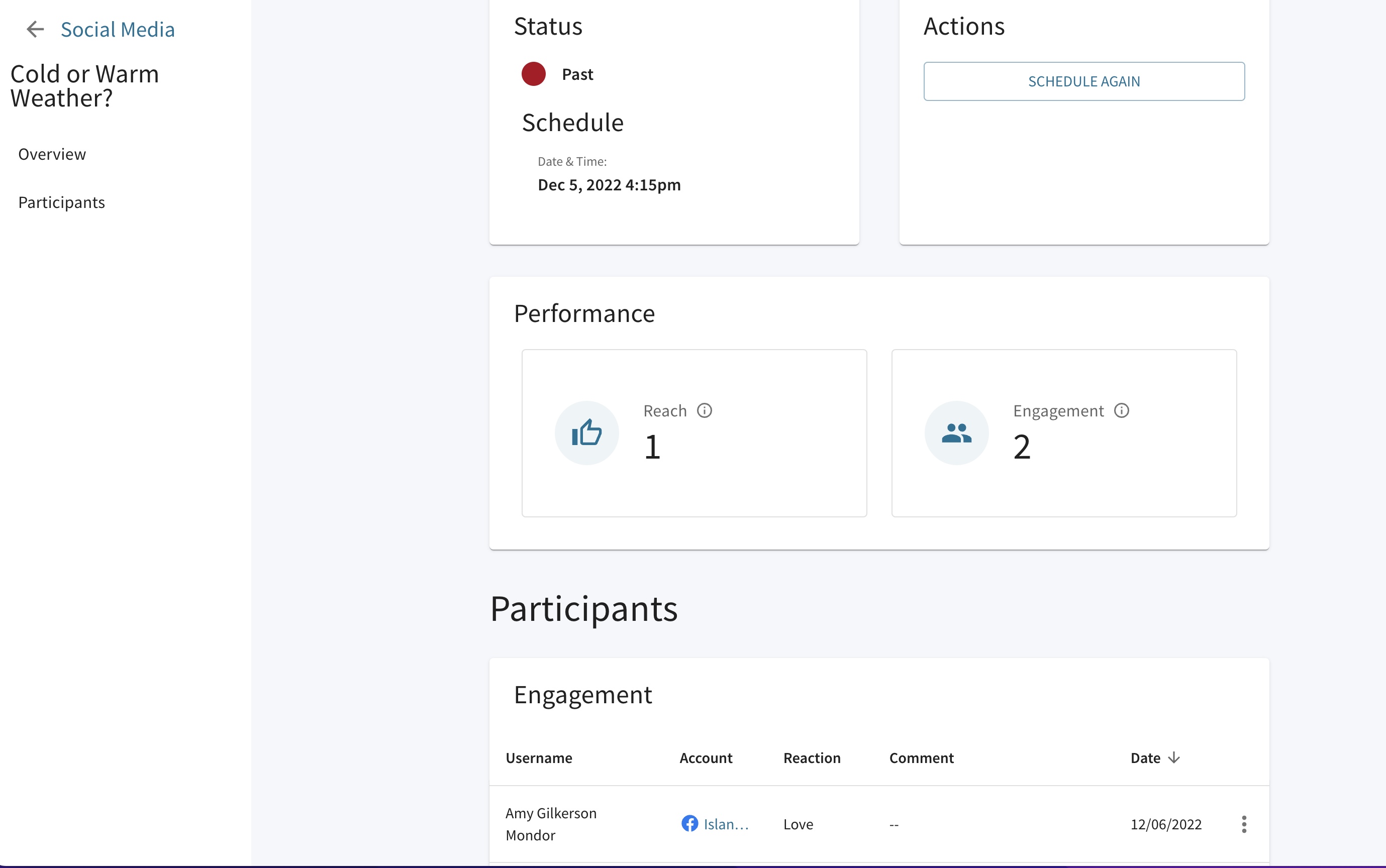This screenshot has width=1386, height=868.
Task: Click the Reach thumbs-up icon
Action: (586, 433)
